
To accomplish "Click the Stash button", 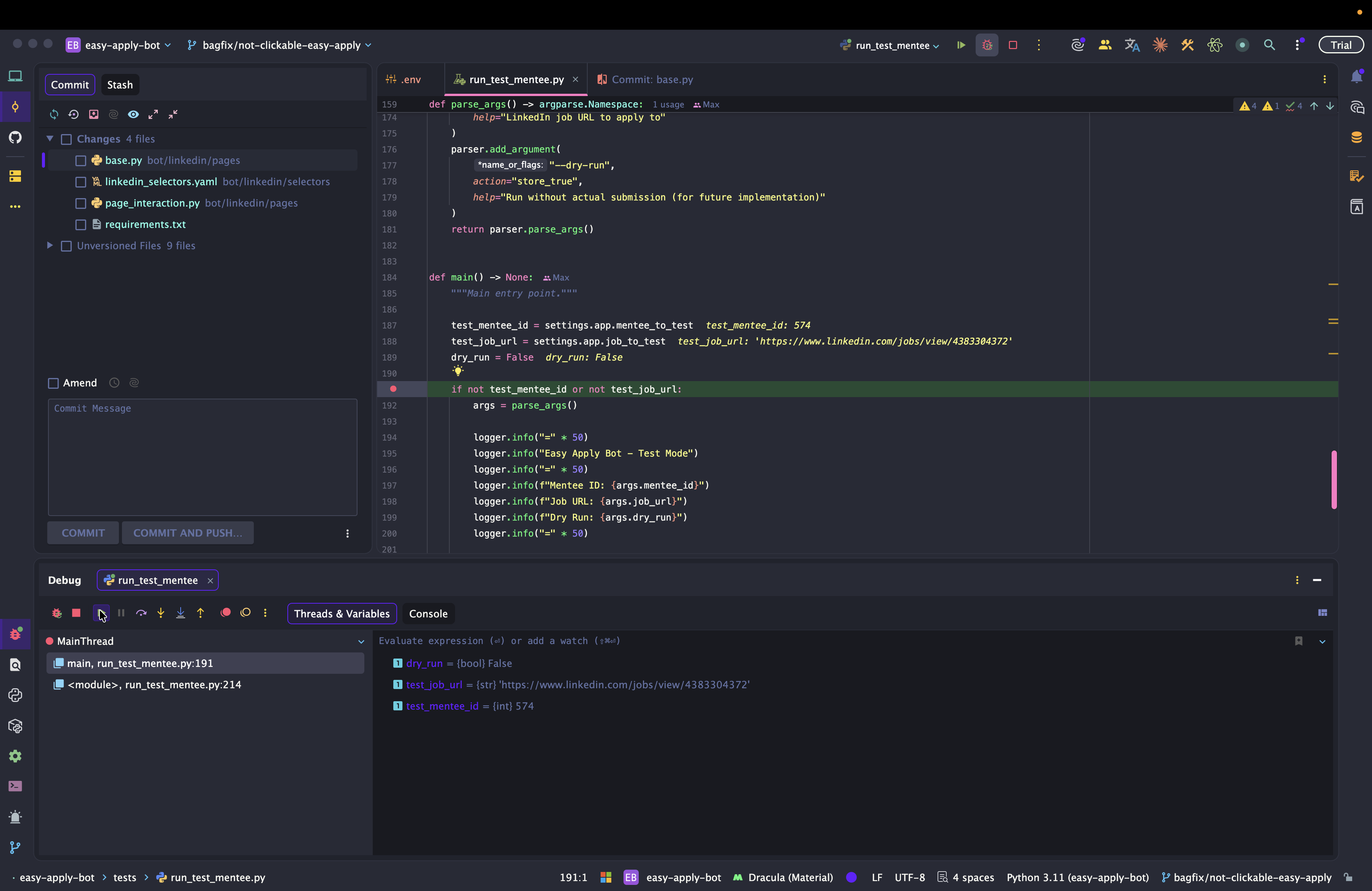I will pos(120,85).
